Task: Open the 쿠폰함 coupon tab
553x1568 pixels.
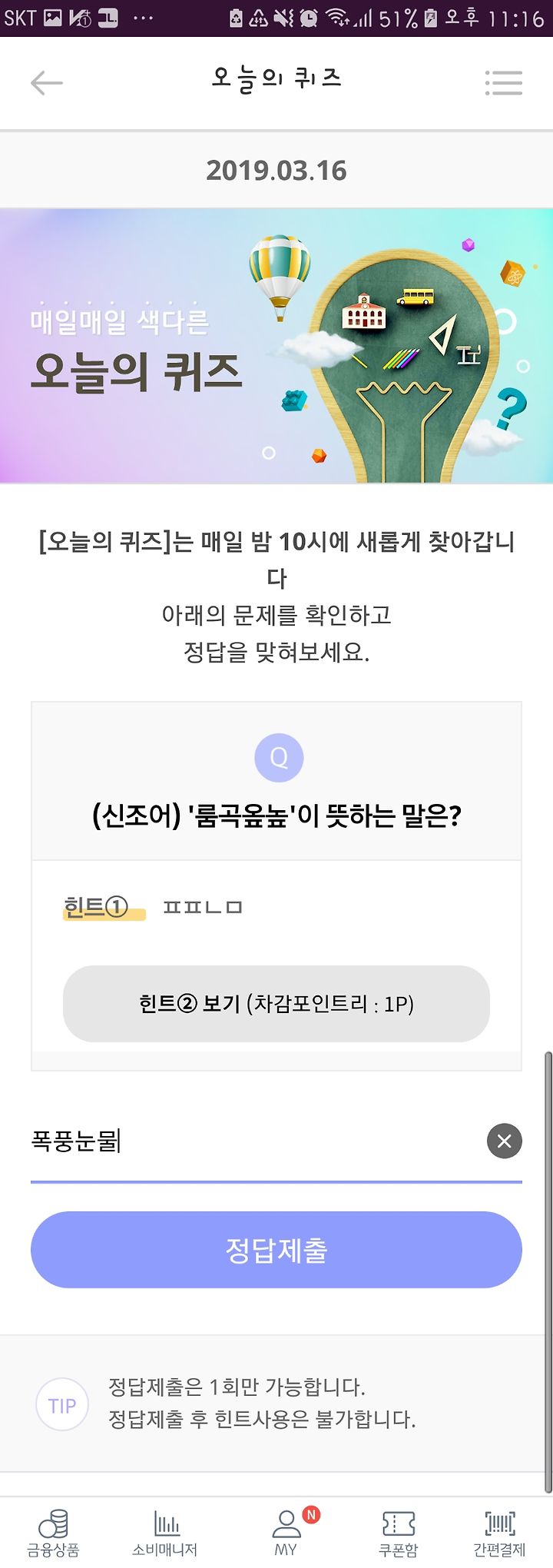Action: tap(399, 1532)
